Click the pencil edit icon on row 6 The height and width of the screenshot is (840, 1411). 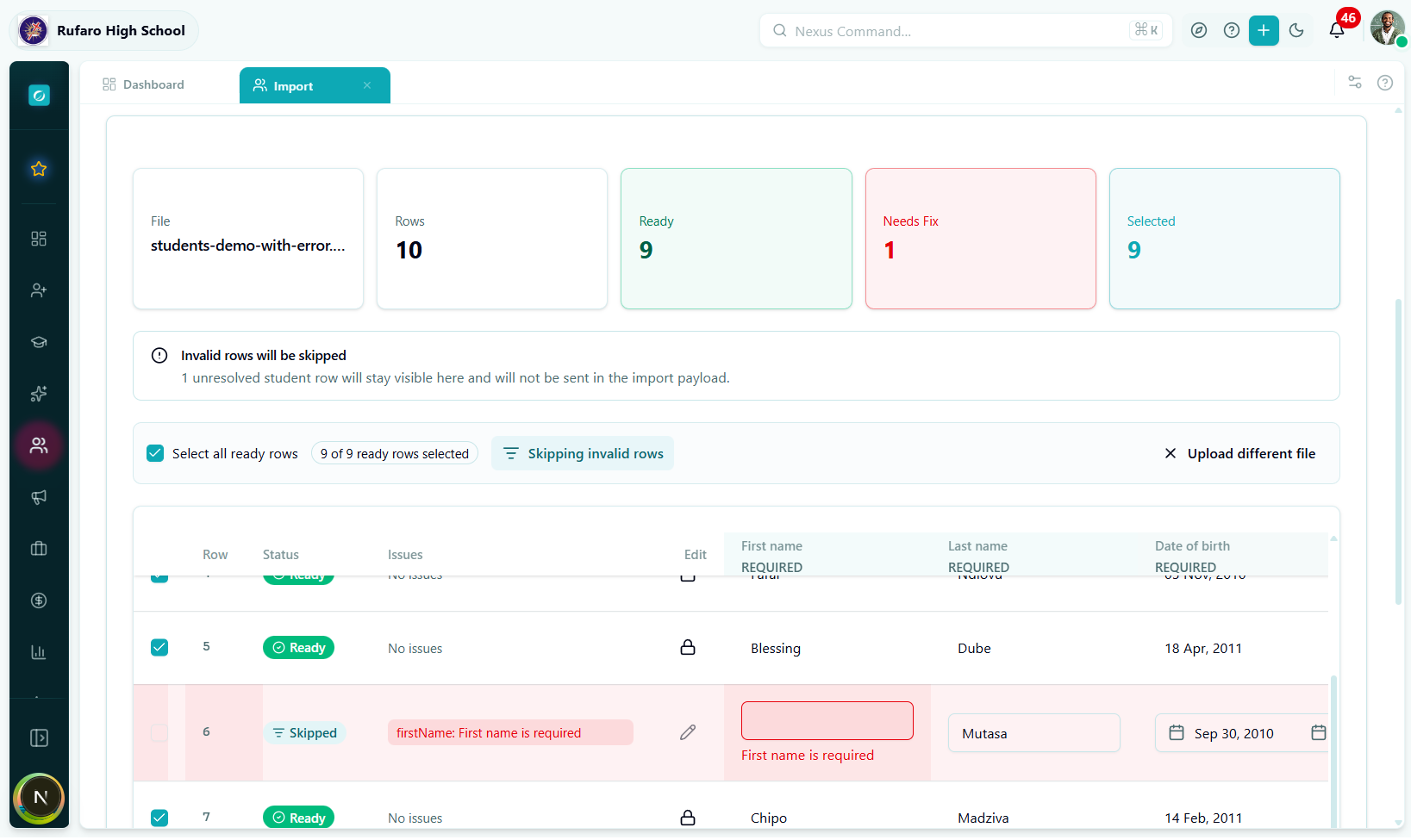(x=688, y=732)
